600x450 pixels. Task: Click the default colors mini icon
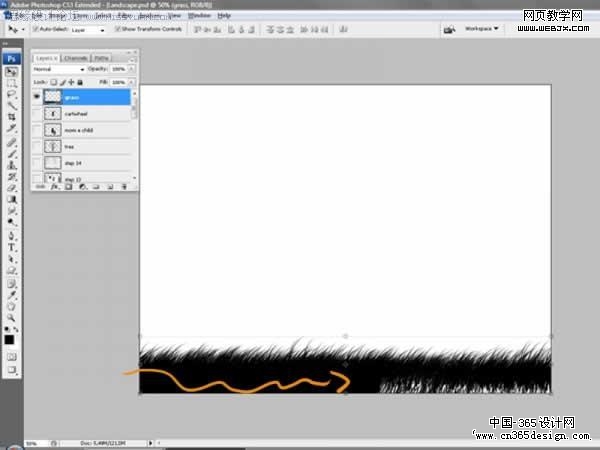coord(7,329)
